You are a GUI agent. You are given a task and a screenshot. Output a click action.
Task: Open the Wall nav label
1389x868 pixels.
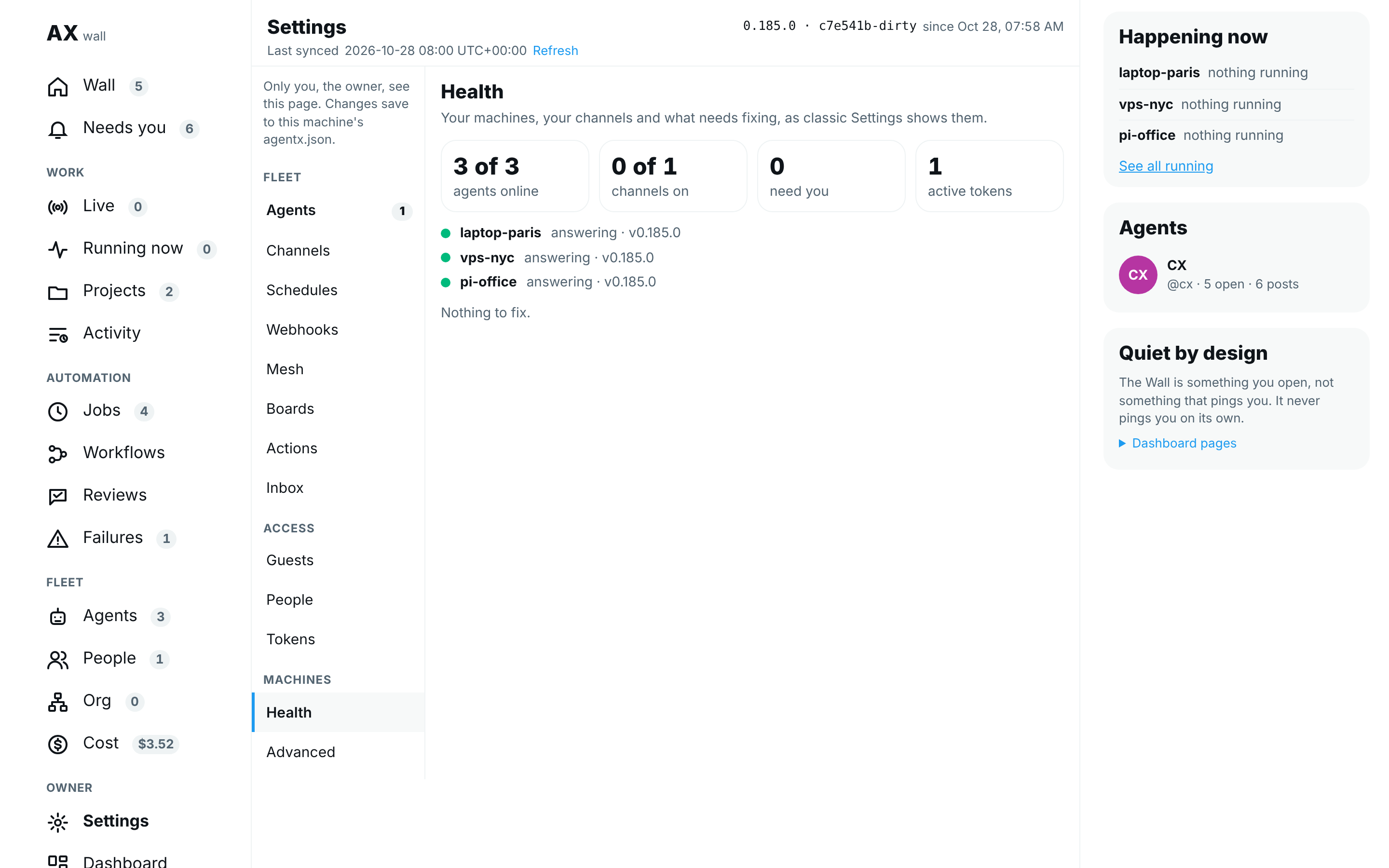pos(99,85)
